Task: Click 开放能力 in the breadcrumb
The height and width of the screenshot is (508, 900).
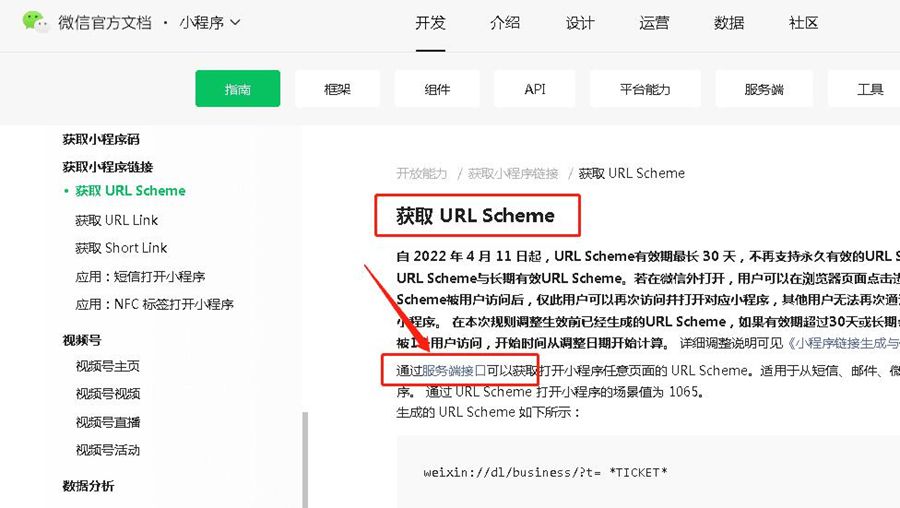Action: pyautogui.click(x=421, y=173)
